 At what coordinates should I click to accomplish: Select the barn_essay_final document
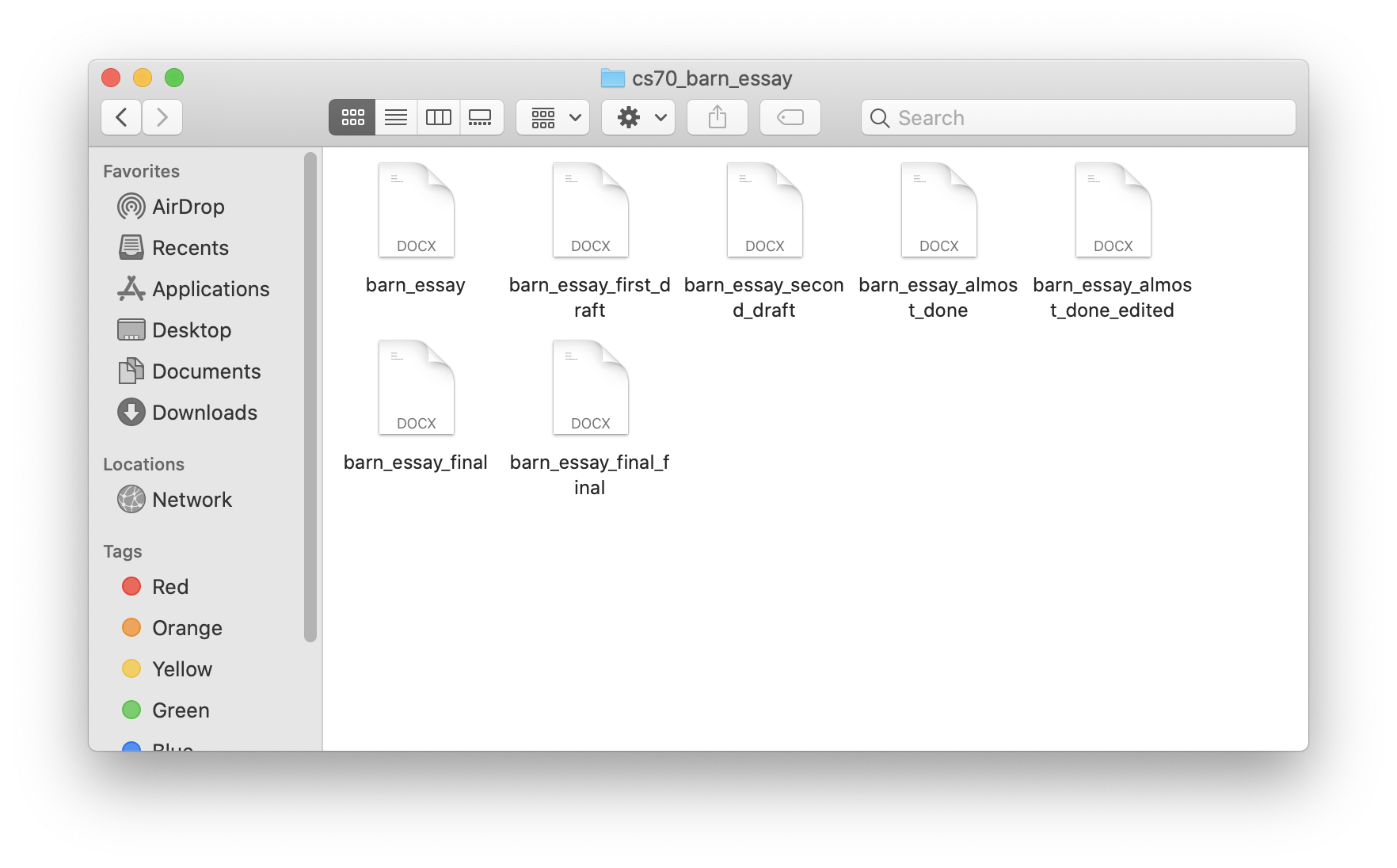(x=416, y=387)
